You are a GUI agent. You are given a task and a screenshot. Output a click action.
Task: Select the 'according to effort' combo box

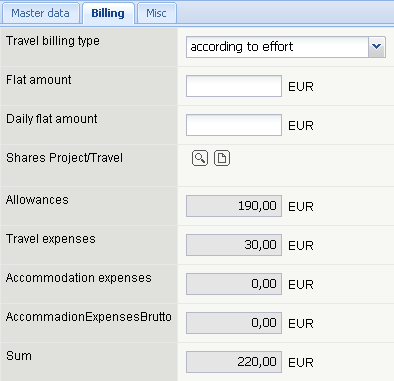tap(286, 47)
